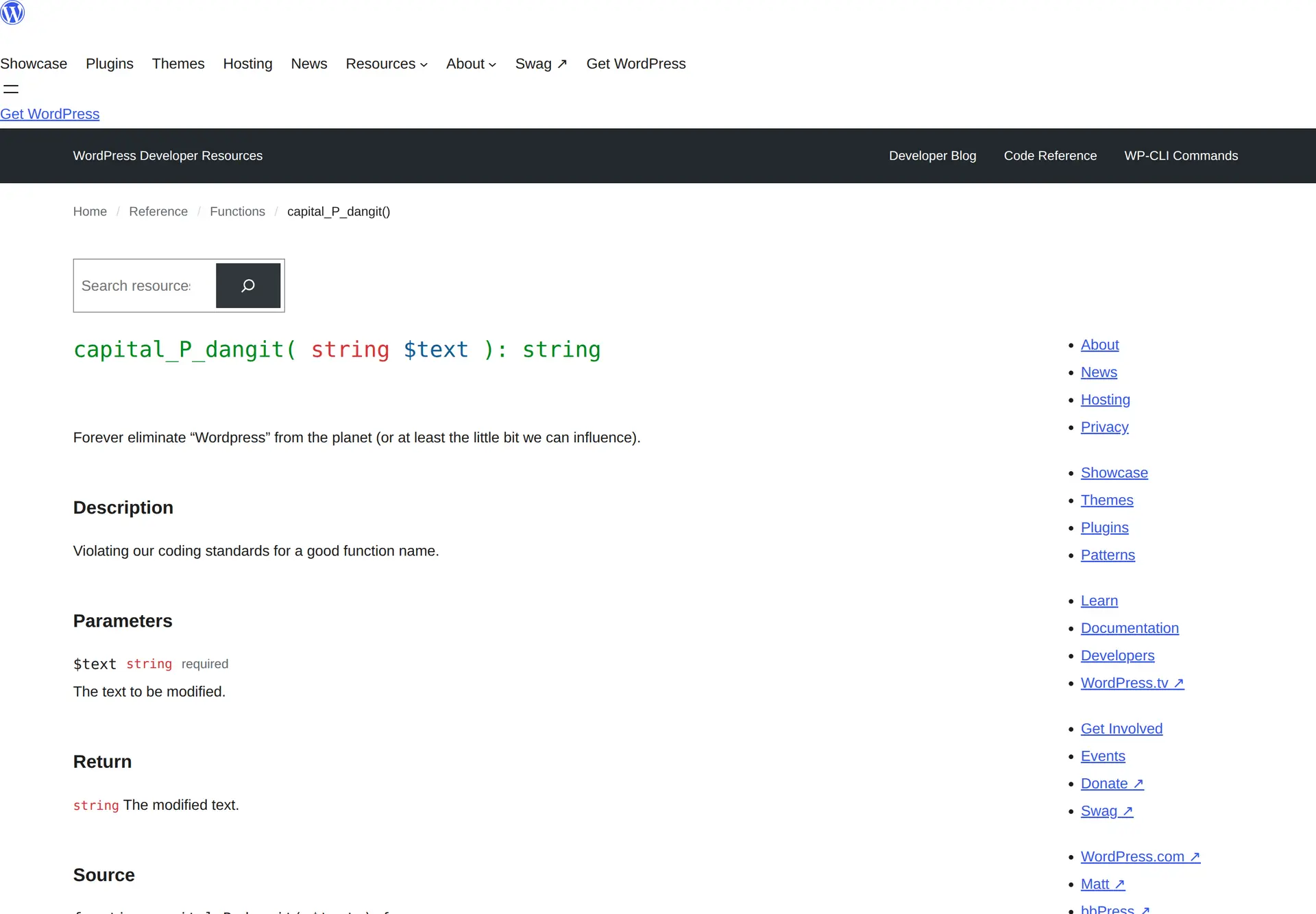
Task: Open the Documentation sidebar link
Action: pyautogui.click(x=1130, y=628)
